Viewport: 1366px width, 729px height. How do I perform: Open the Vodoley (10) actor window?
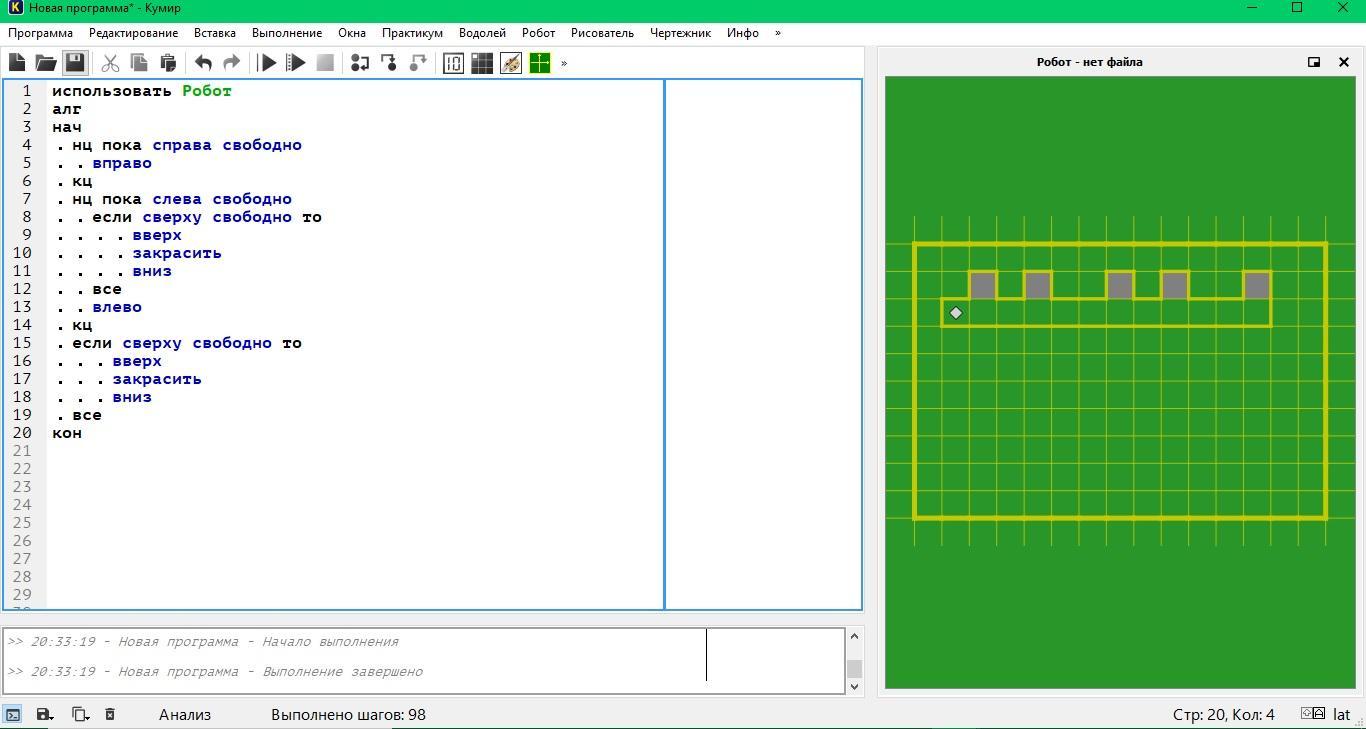[453, 63]
